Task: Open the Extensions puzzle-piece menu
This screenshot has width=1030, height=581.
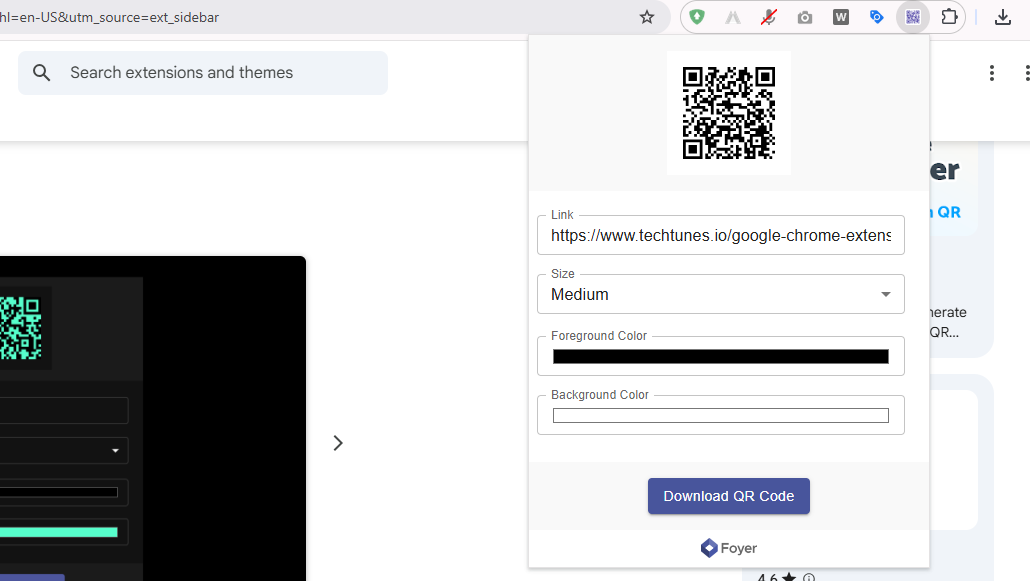Action: tap(949, 17)
